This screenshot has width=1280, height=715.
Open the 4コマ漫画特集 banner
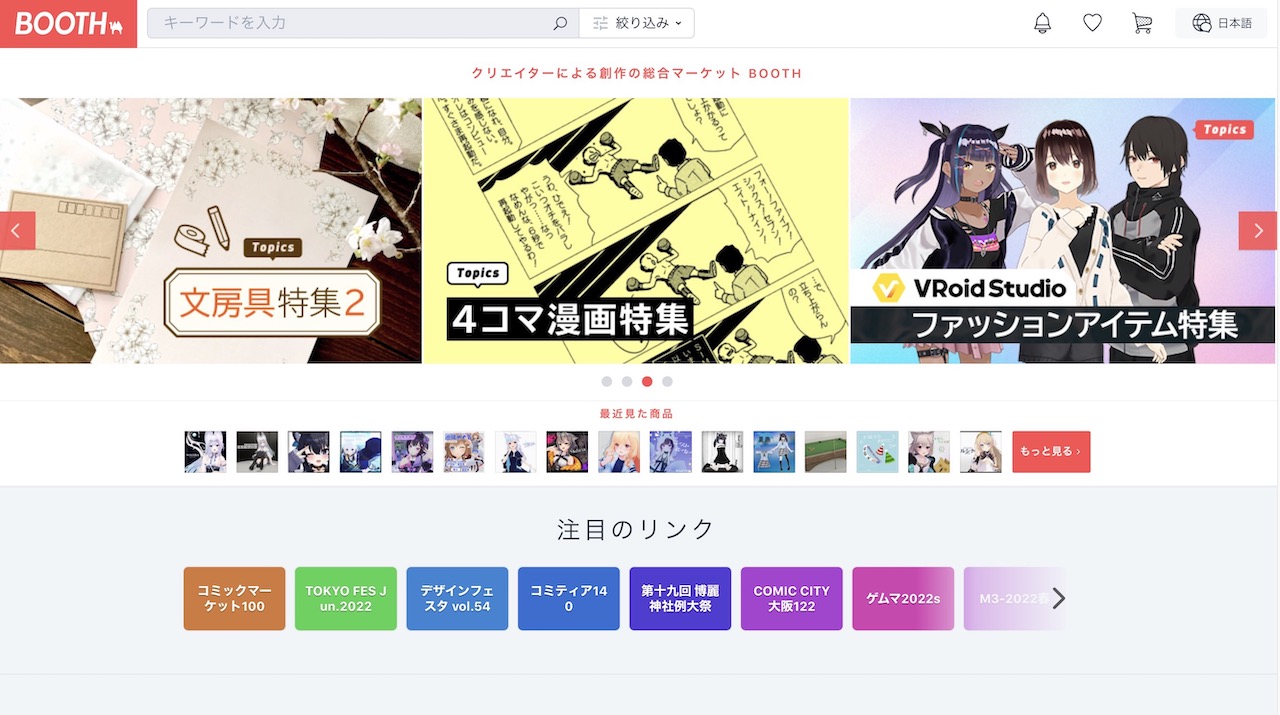point(635,231)
